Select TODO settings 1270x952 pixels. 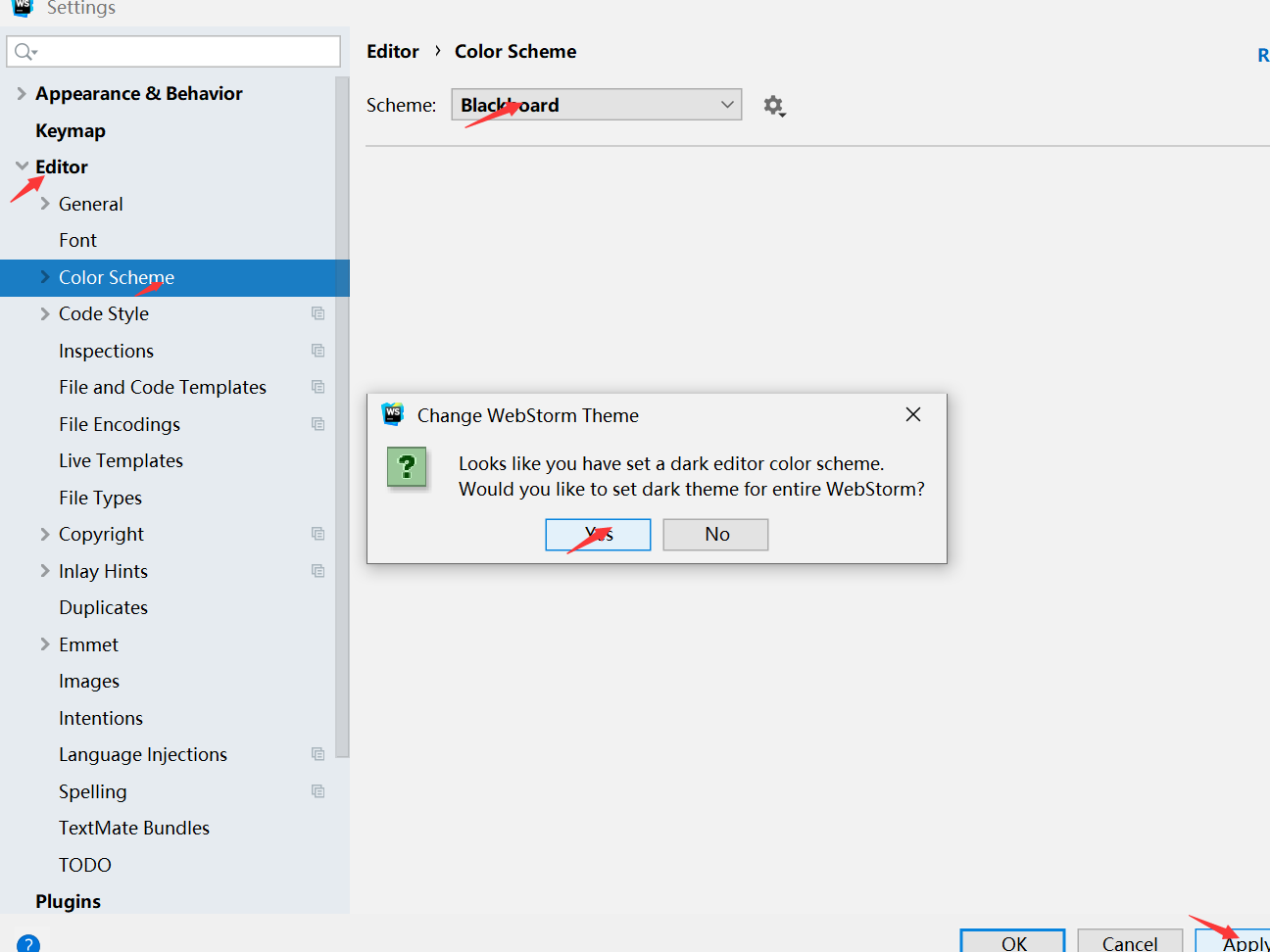(85, 865)
